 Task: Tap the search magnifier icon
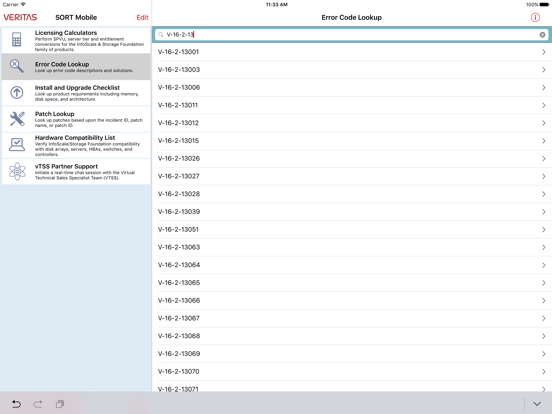(161, 34)
